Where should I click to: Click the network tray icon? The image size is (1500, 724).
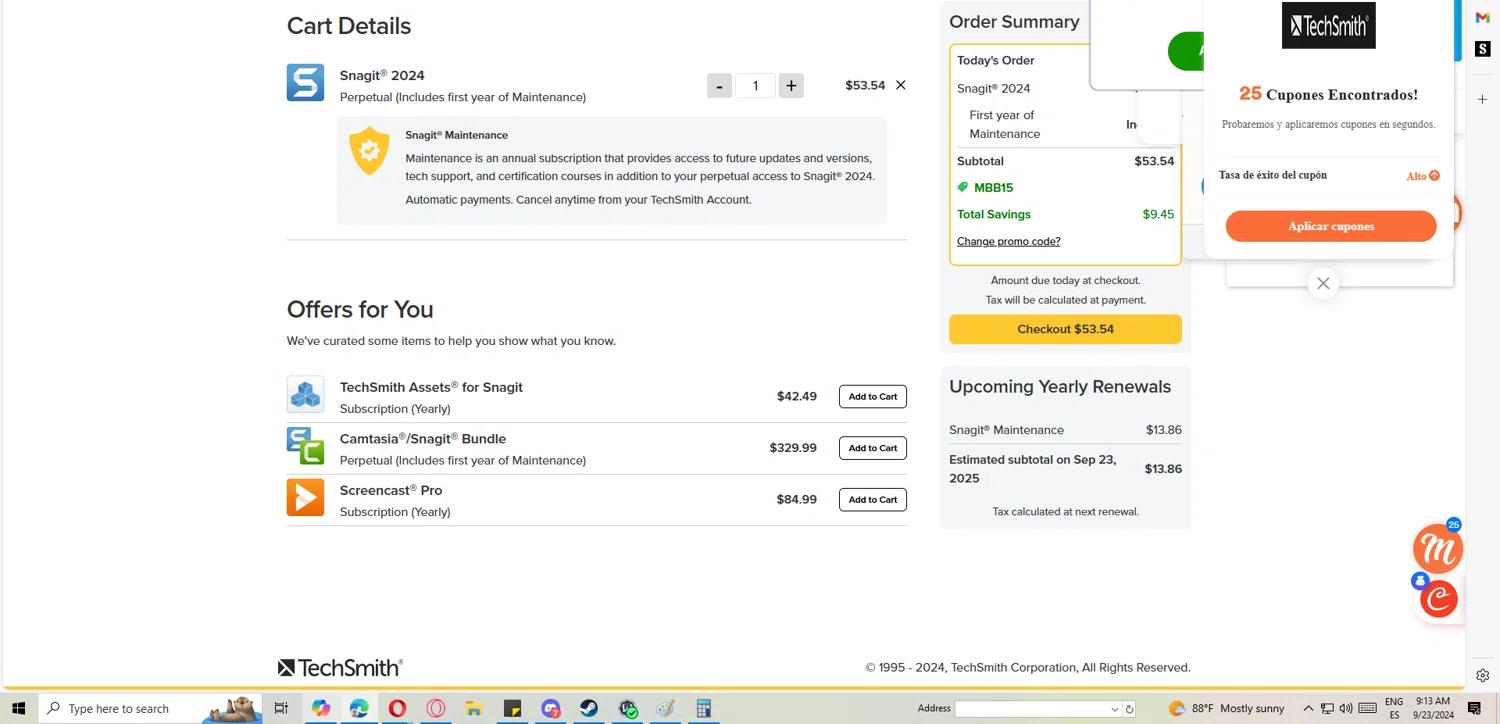(x=1327, y=708)
